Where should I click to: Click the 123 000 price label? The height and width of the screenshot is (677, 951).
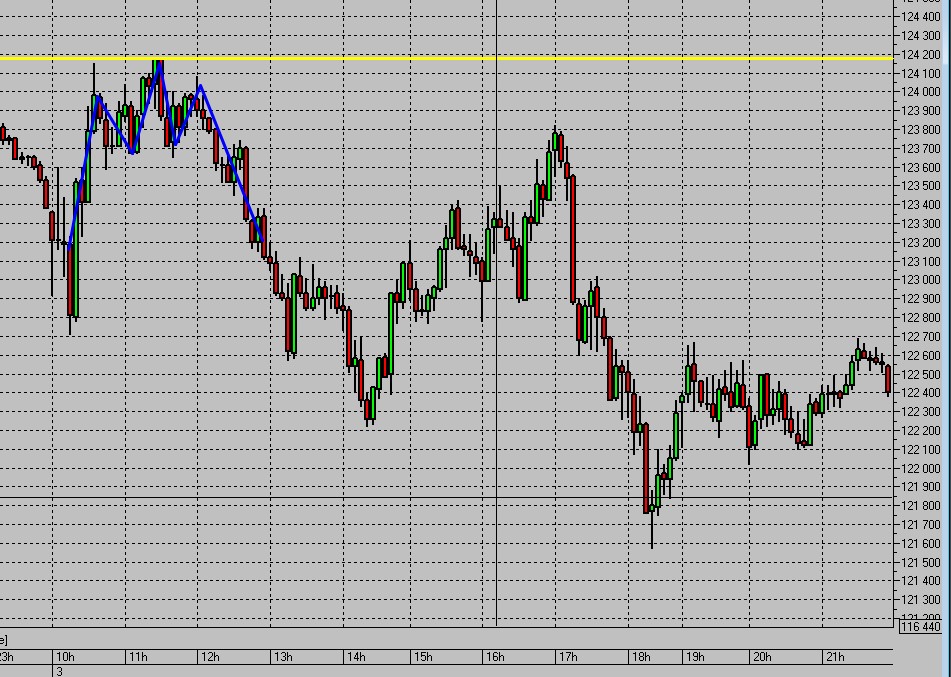pyautogui.click(x=920, y=280)
